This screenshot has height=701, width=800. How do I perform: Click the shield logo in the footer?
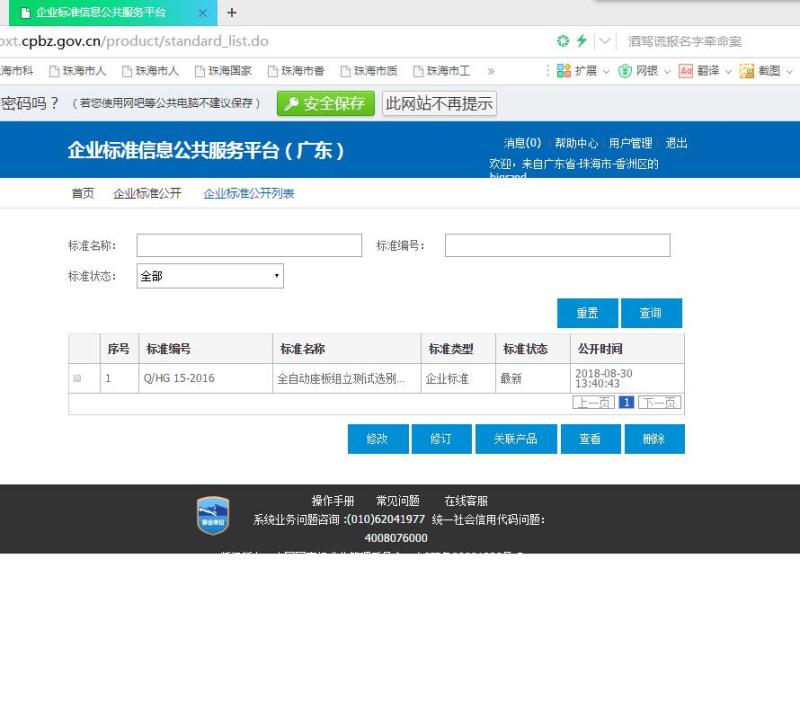click(x=213, y=516)
